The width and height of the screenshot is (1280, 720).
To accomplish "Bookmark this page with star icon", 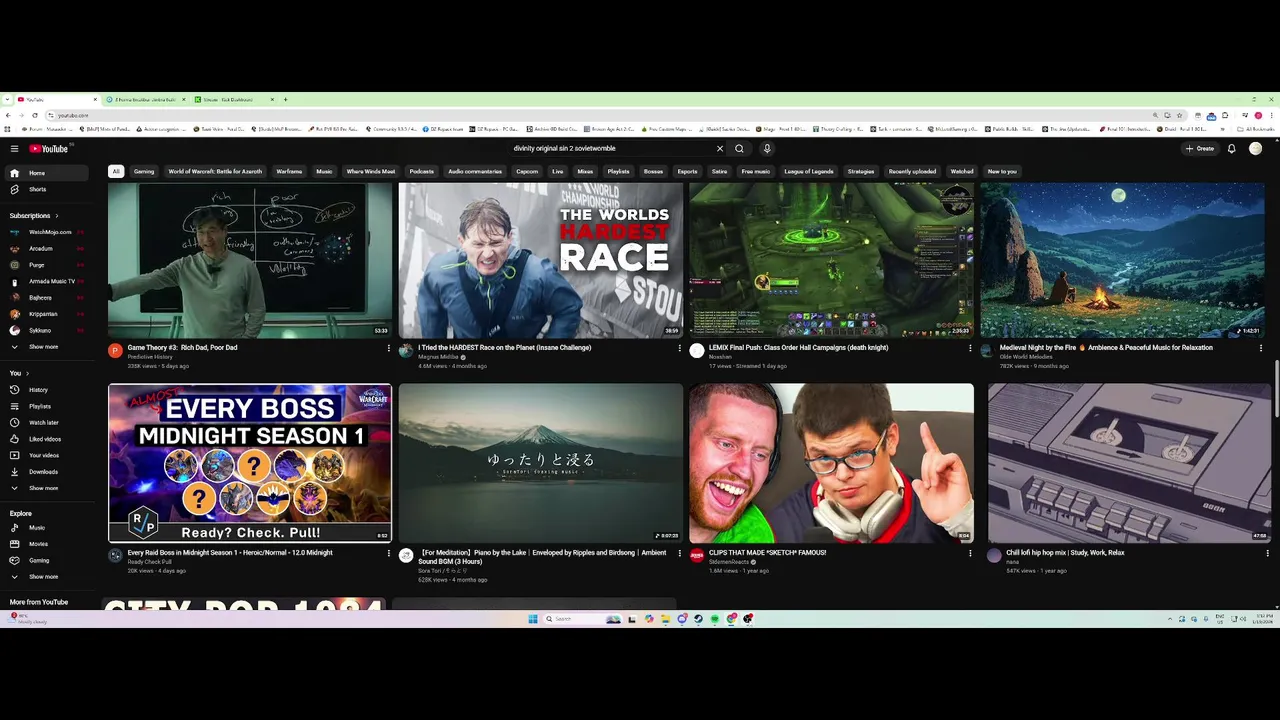I will click(1179, 115).
